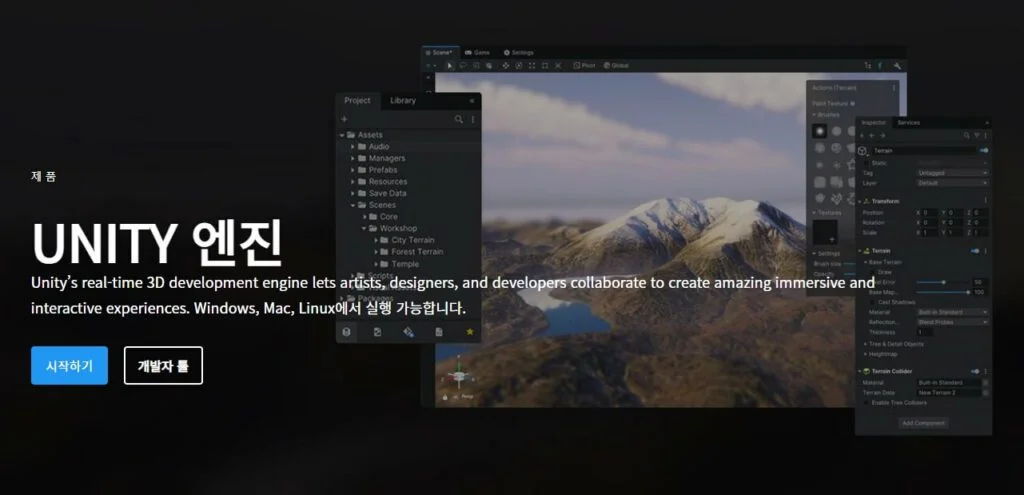Viewport: 1024px width, 495px height.
Task: Click the search icon in the Project panel
Action: [x=458, y=120]
